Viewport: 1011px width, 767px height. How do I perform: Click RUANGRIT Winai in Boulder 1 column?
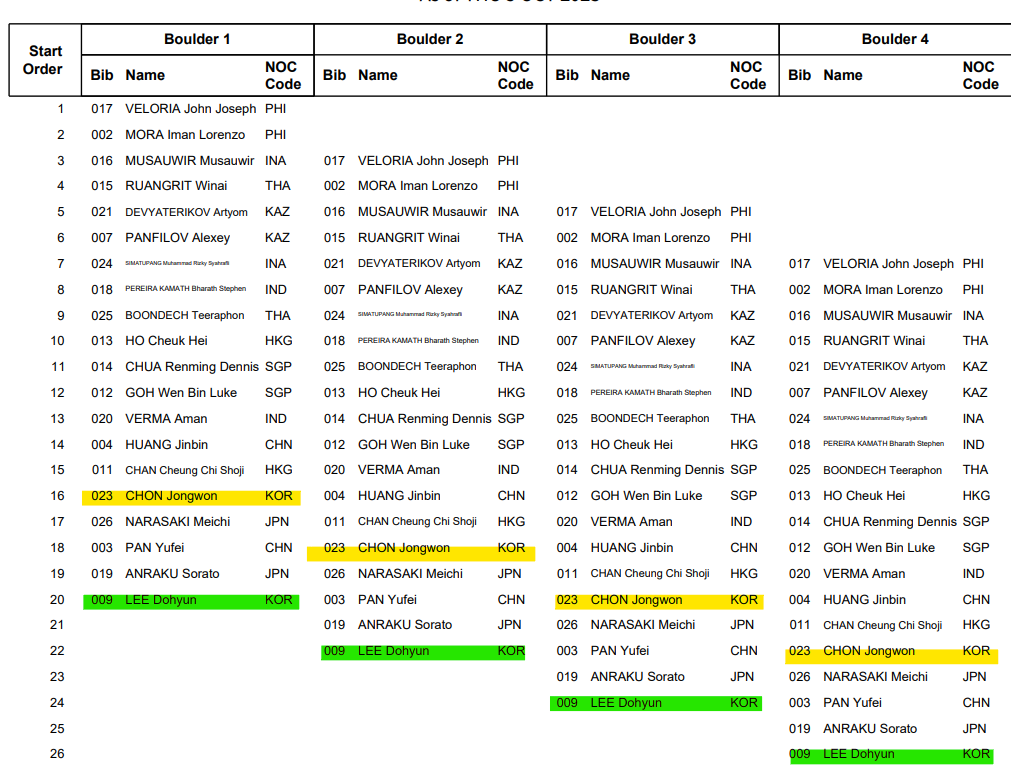(x=176, y=186)
